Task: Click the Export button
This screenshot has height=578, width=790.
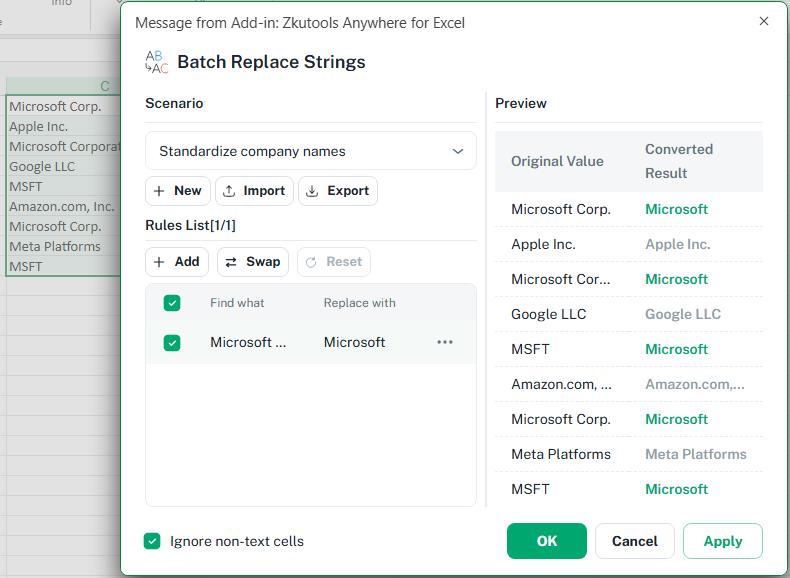Action: [338, 191]
